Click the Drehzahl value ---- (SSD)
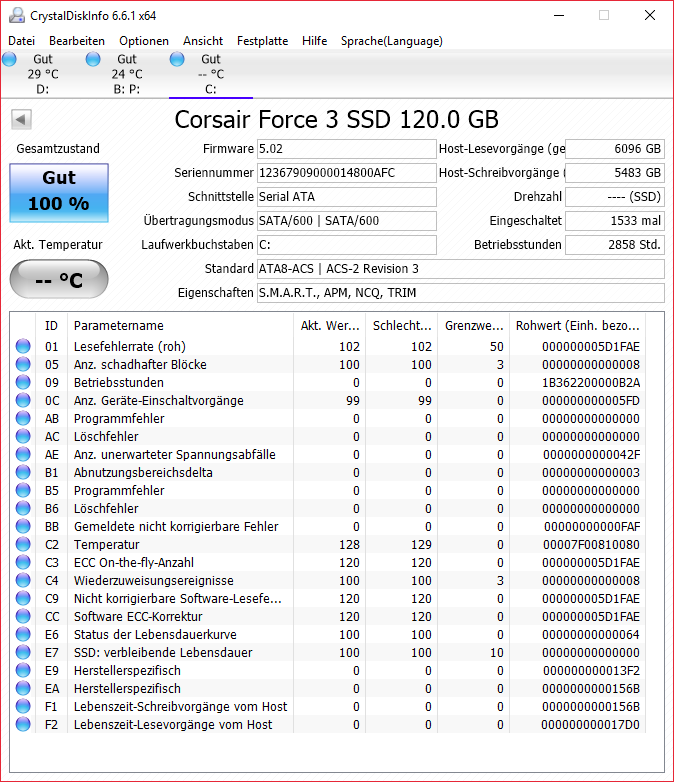 pyautogui.click(x=615, y=196)
